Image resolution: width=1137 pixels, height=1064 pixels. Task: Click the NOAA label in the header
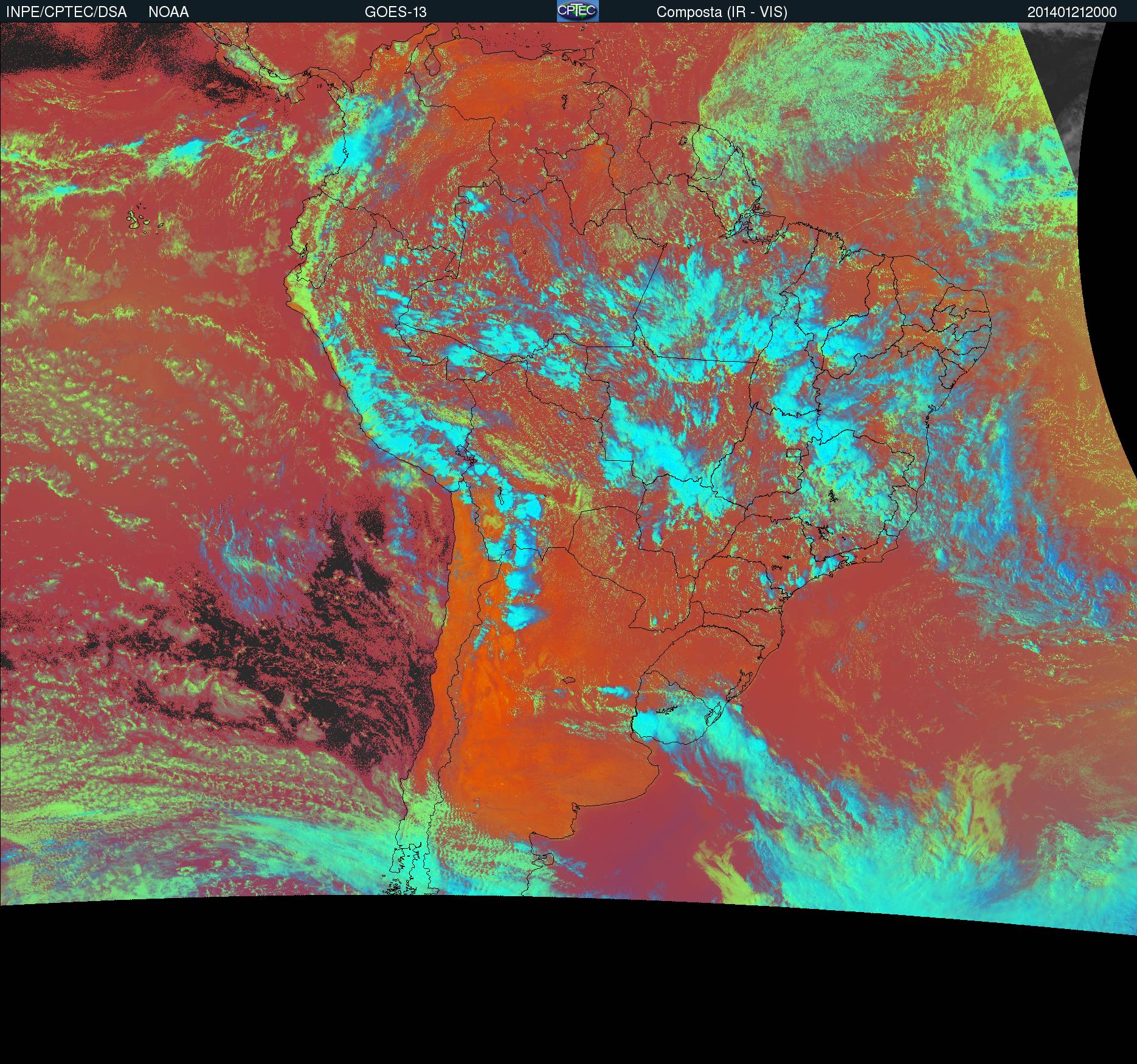168,12
